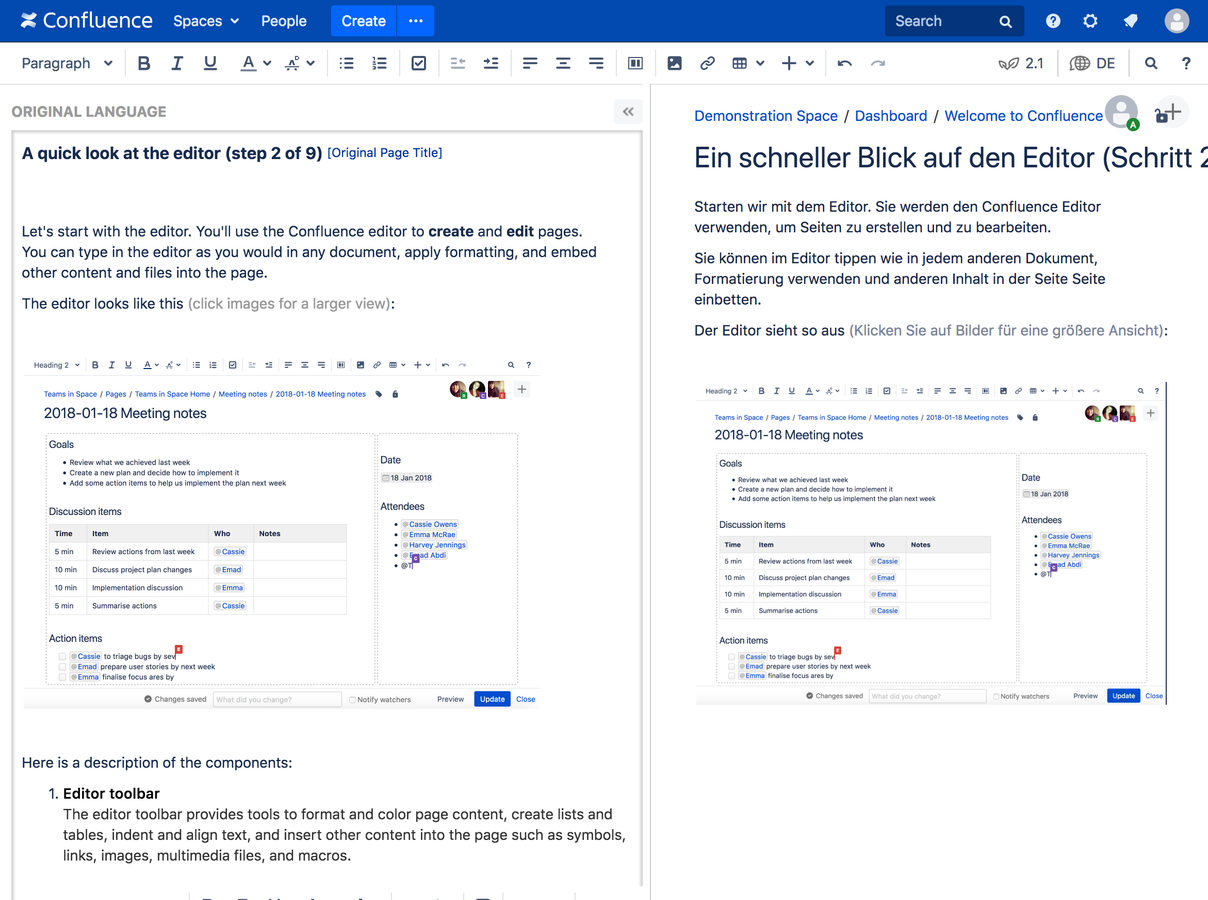Click the editing user avatar marked A
The width and height of the screenshot is (1208, 900).
click(x=1122, y=113)
